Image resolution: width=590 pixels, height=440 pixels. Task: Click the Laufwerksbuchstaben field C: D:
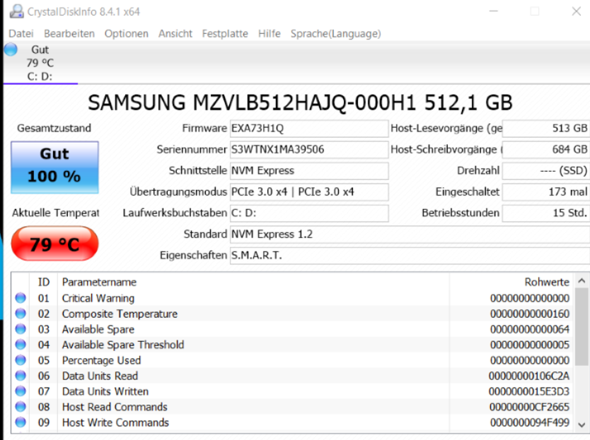[x=309, y=213]
